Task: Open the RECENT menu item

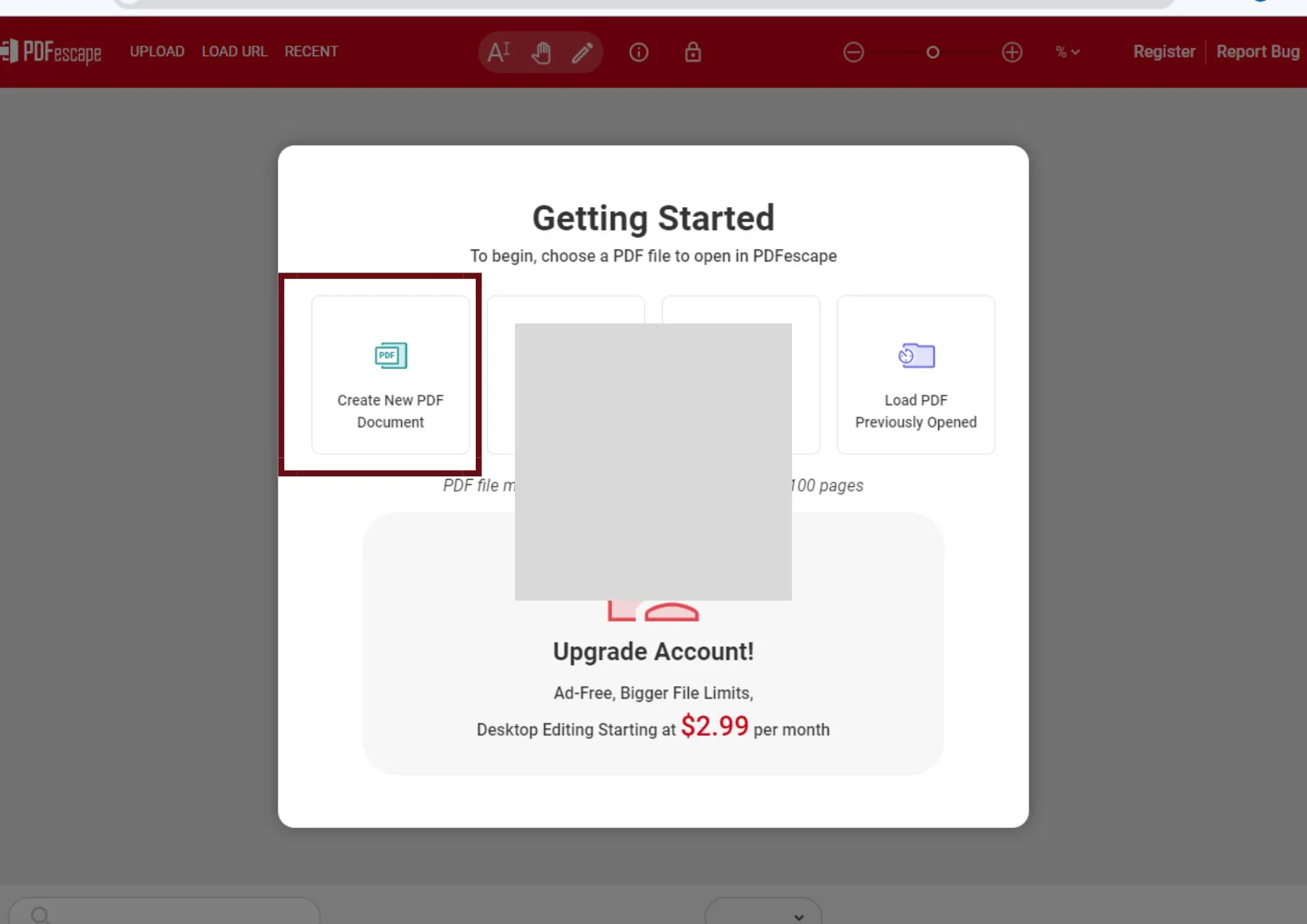Action: pyautogui.click(x=311, y=52)
